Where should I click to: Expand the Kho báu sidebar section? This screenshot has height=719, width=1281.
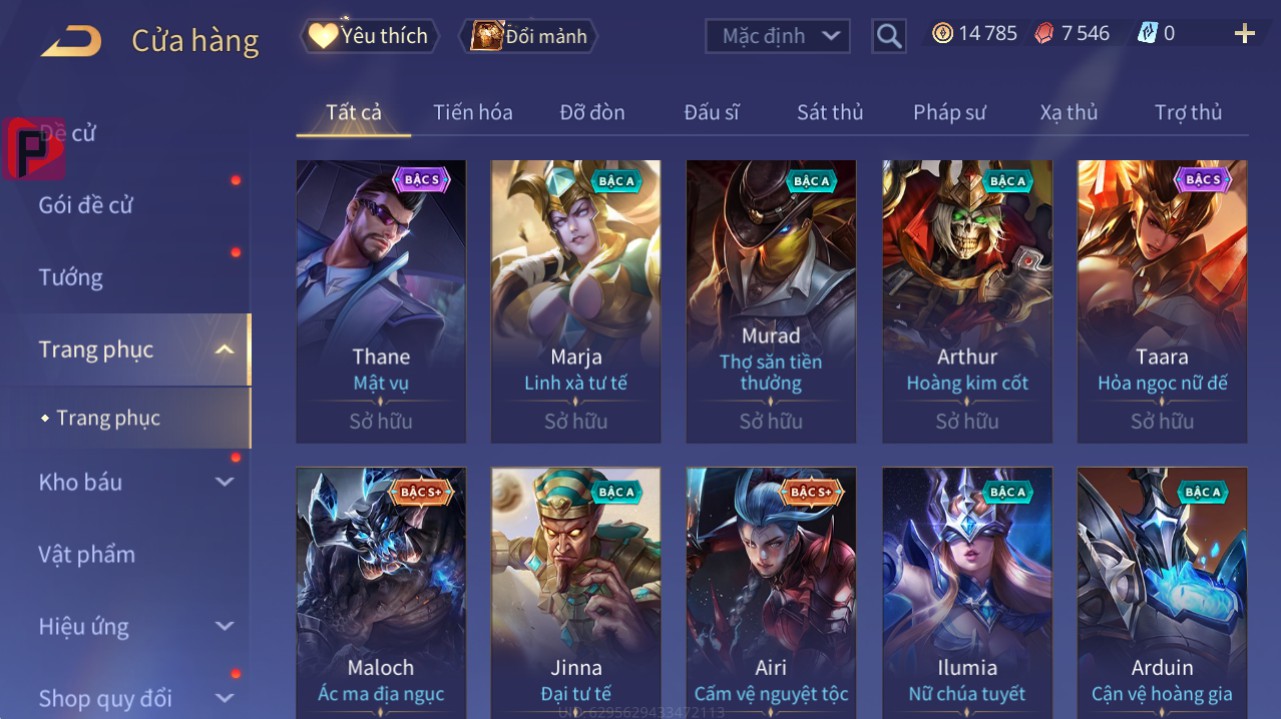coord(225,482)
